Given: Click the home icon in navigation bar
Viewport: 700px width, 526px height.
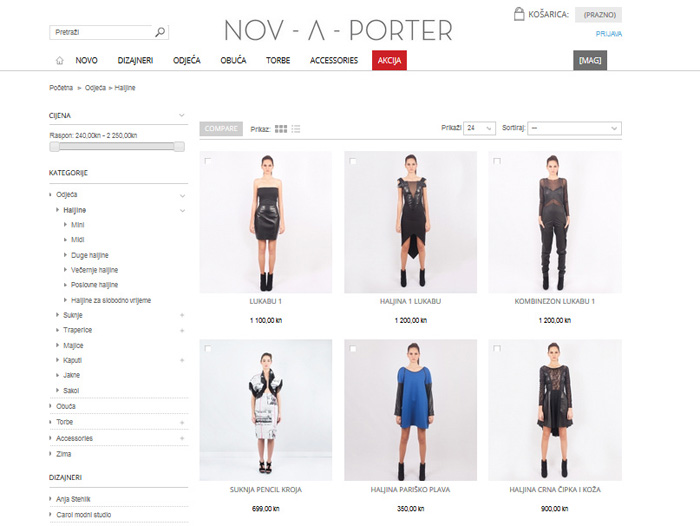Looking at the screenshot, I should (59, 60).
